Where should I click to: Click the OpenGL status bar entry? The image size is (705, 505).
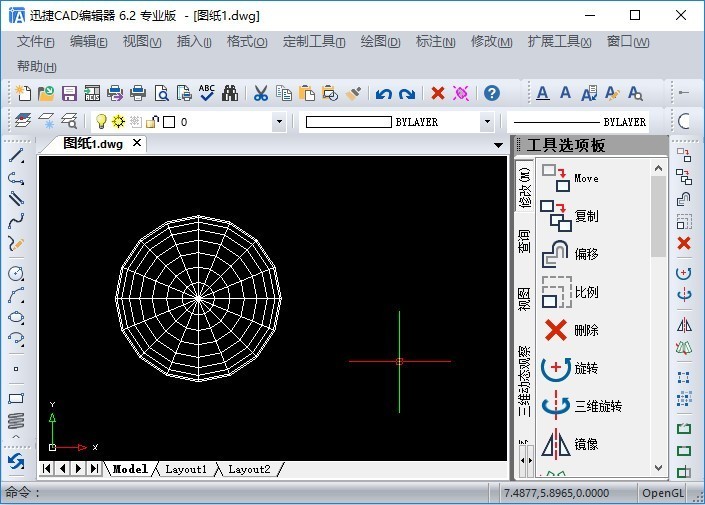point(663,493)
